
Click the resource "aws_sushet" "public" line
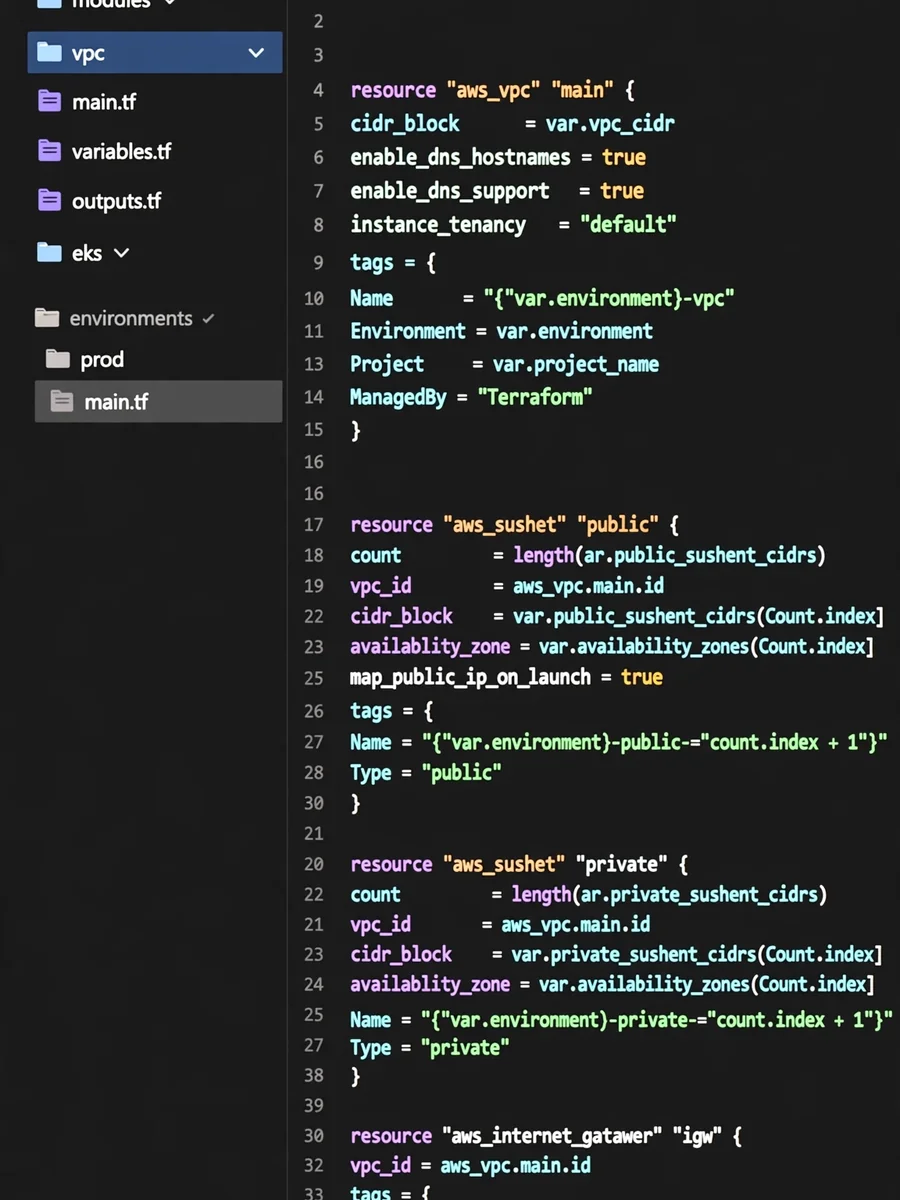[514, 524]
